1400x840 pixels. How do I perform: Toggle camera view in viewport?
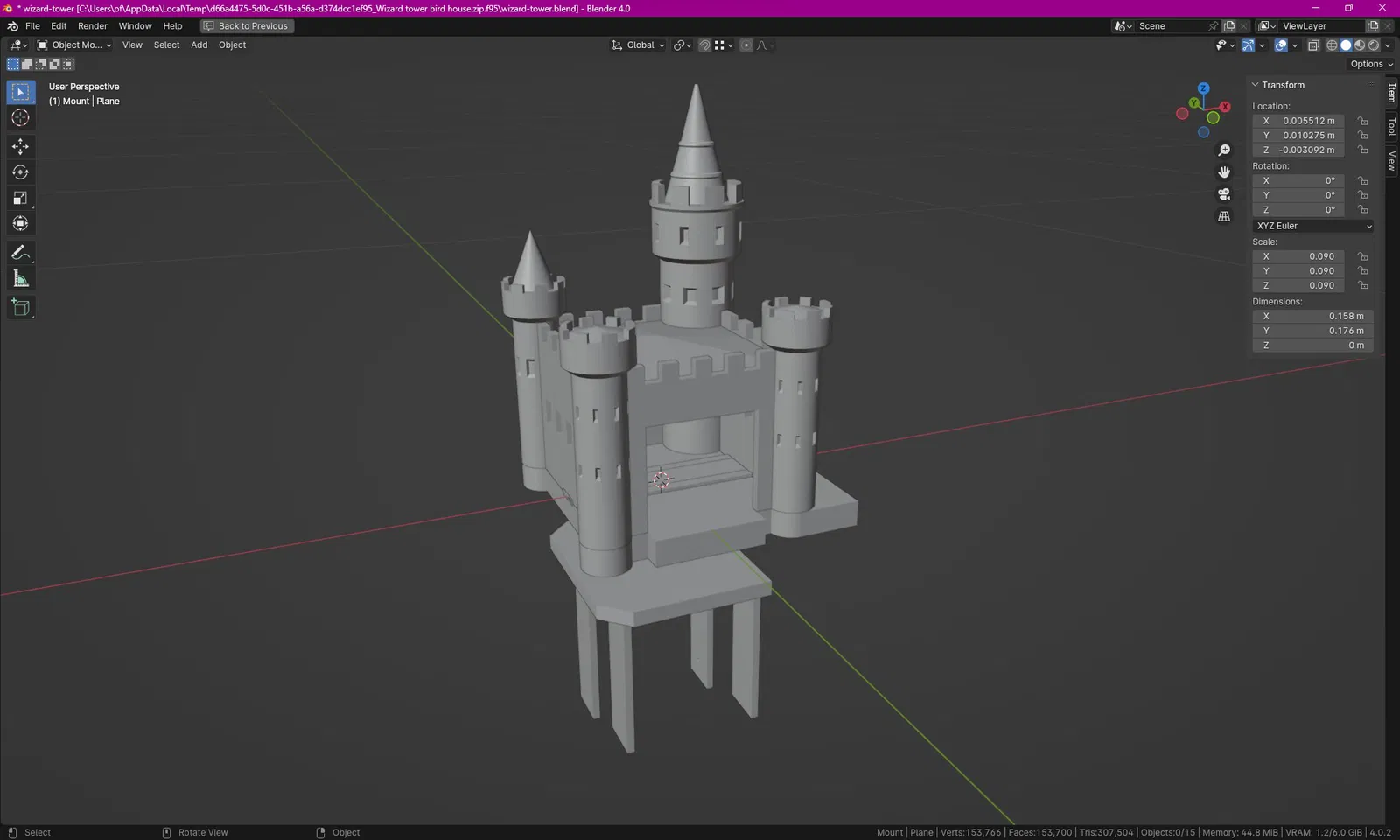point(1224,194)
